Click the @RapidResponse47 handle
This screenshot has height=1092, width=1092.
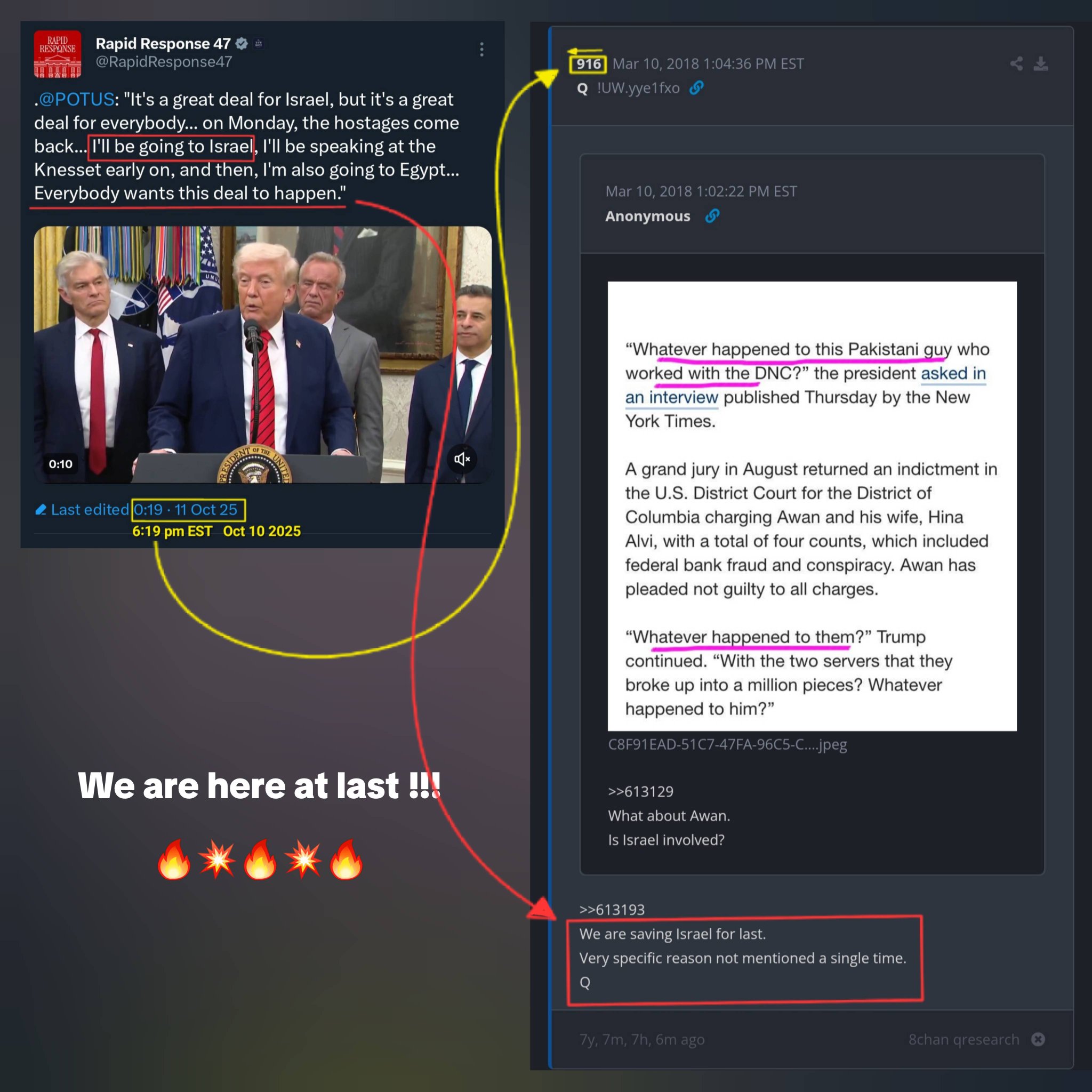tap(164, 62)
